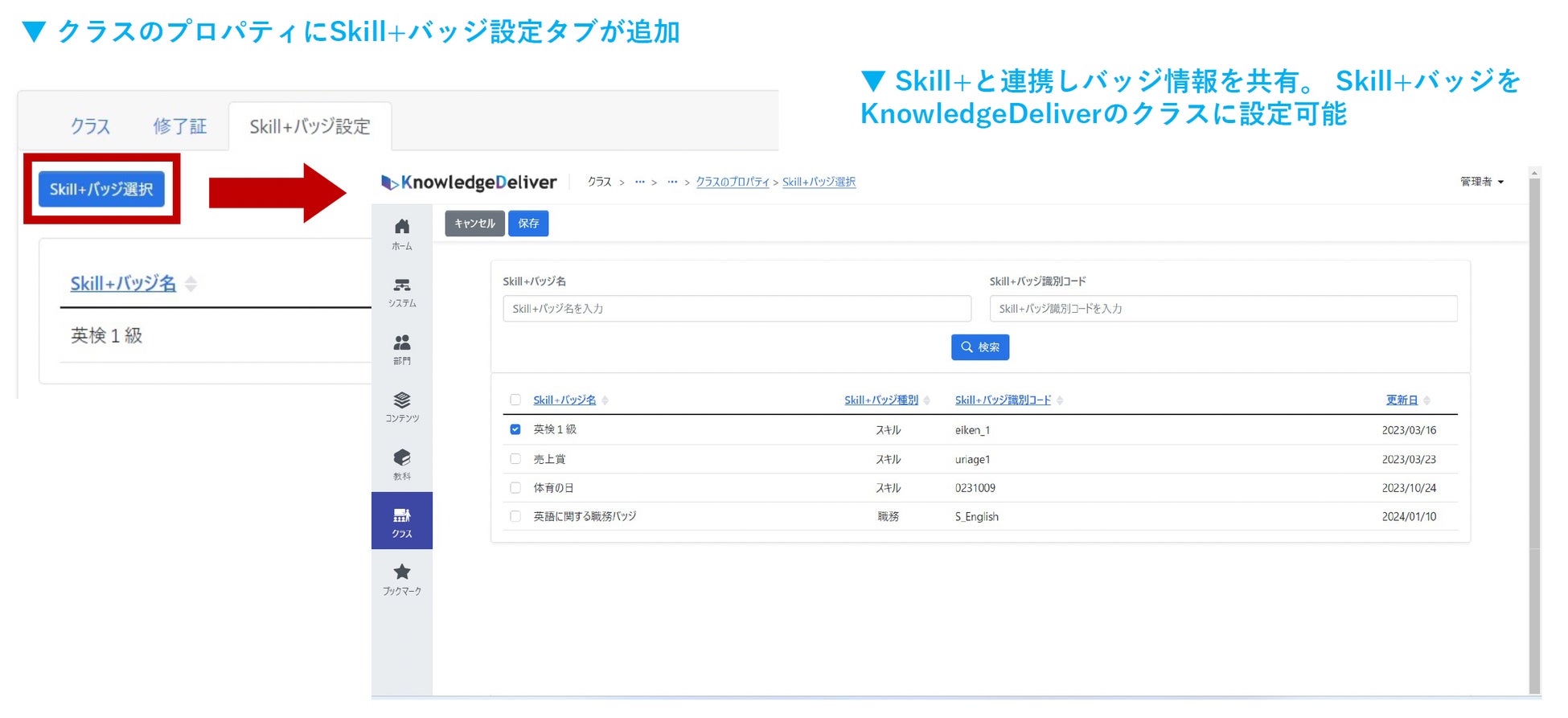Click the キャンセル button
This screenshot has width=1568, height=718.
pos(474,224)
